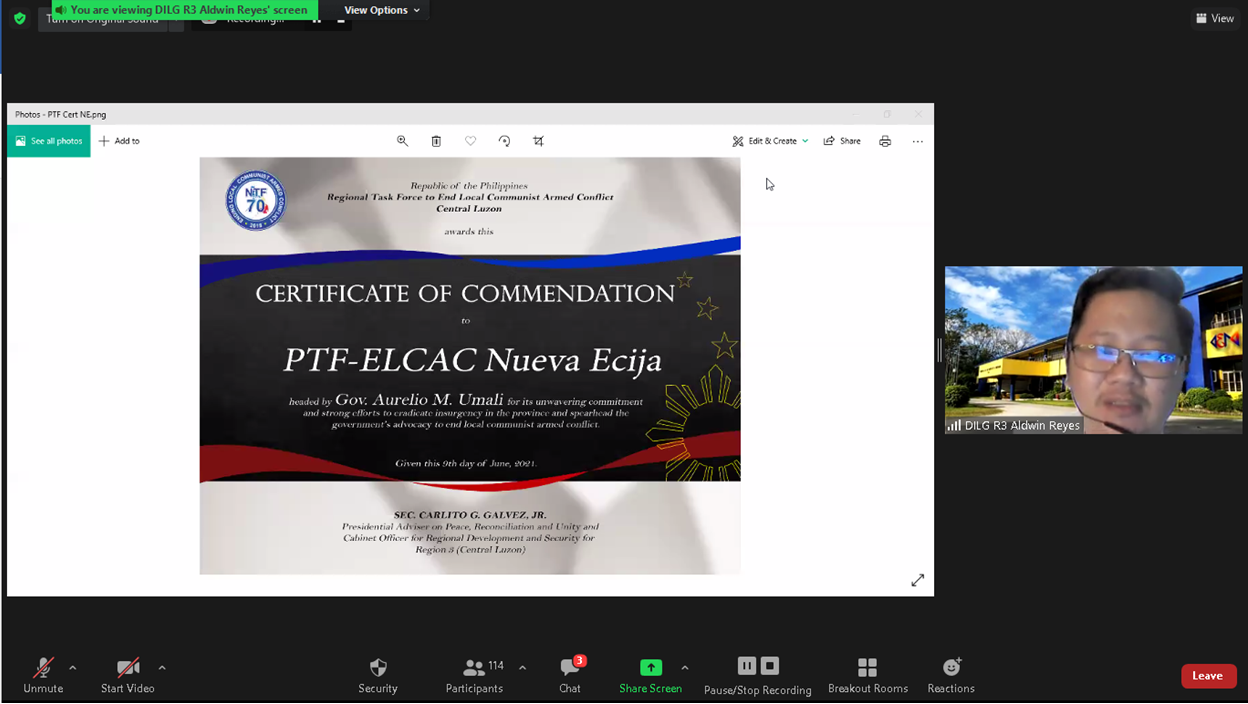Expand the Edit & Create dropdown

point(770,141)
